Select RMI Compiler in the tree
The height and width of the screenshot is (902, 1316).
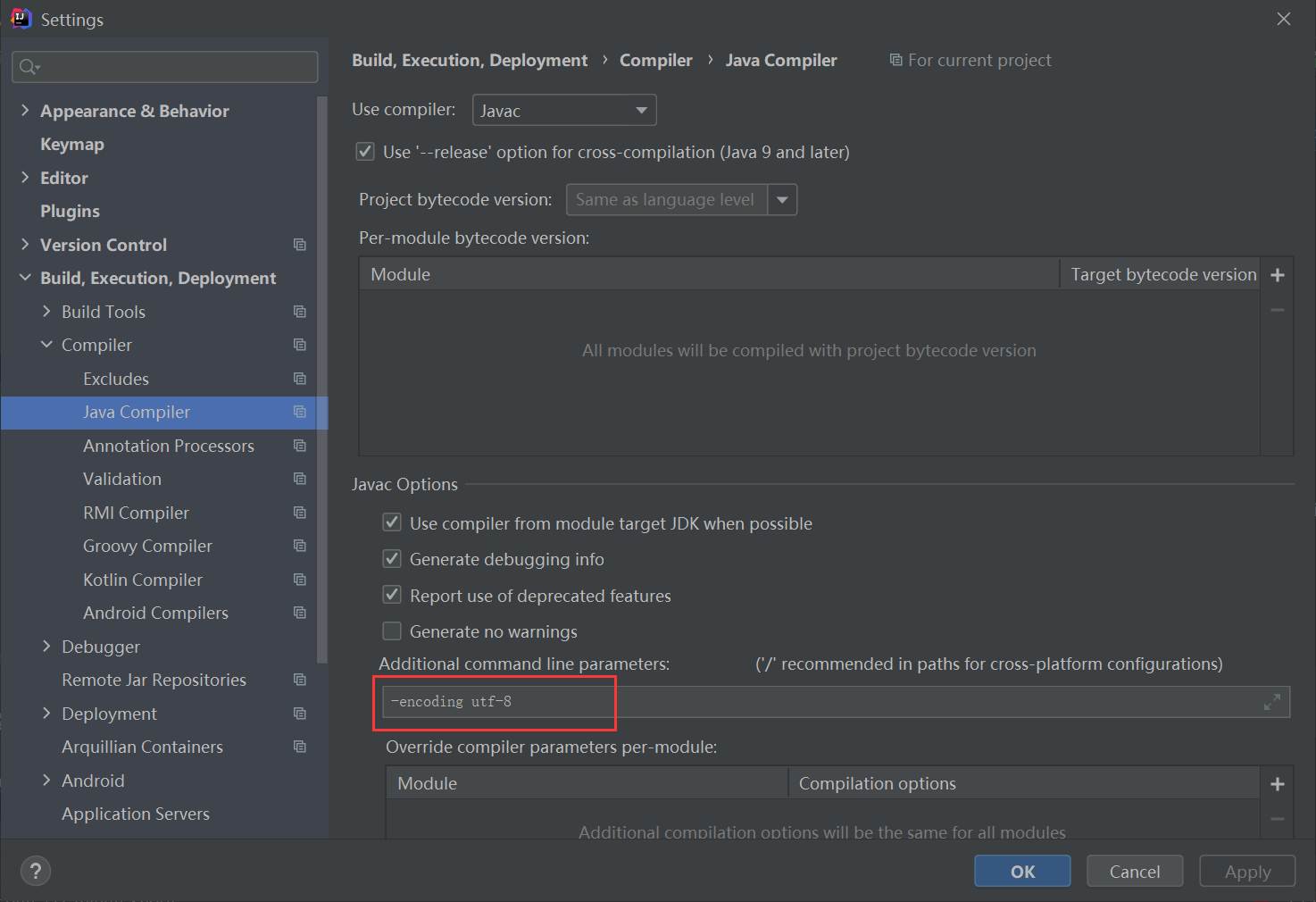136,513
